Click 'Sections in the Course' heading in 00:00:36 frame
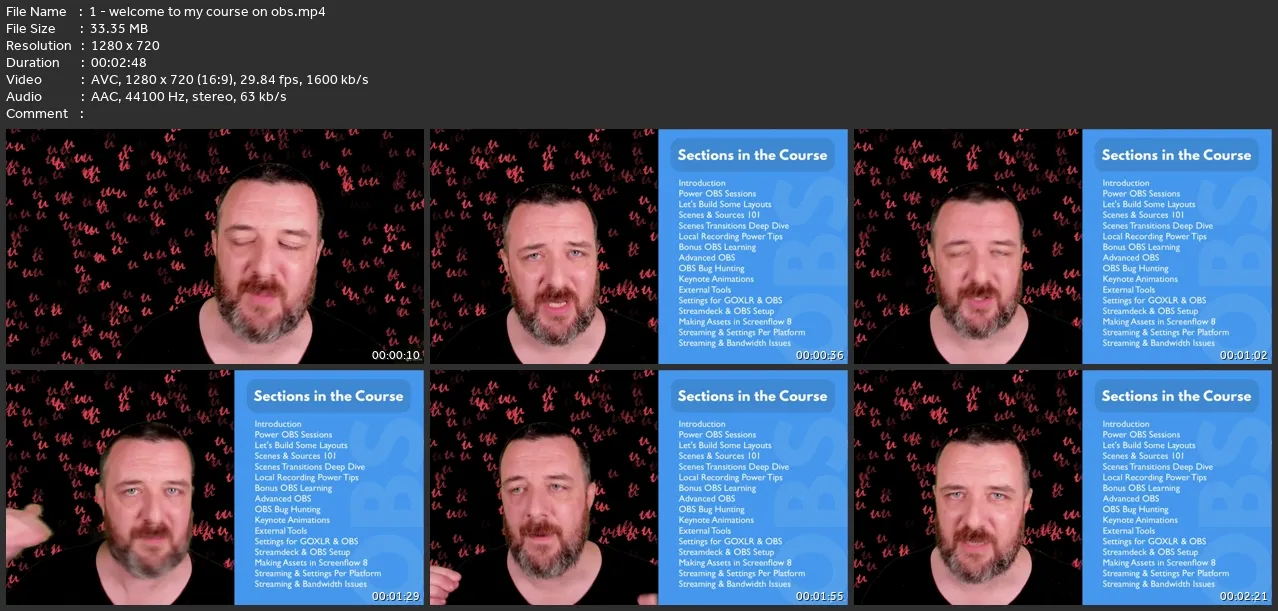This screenshot has height=611, width=1278. tap(752, 155)
